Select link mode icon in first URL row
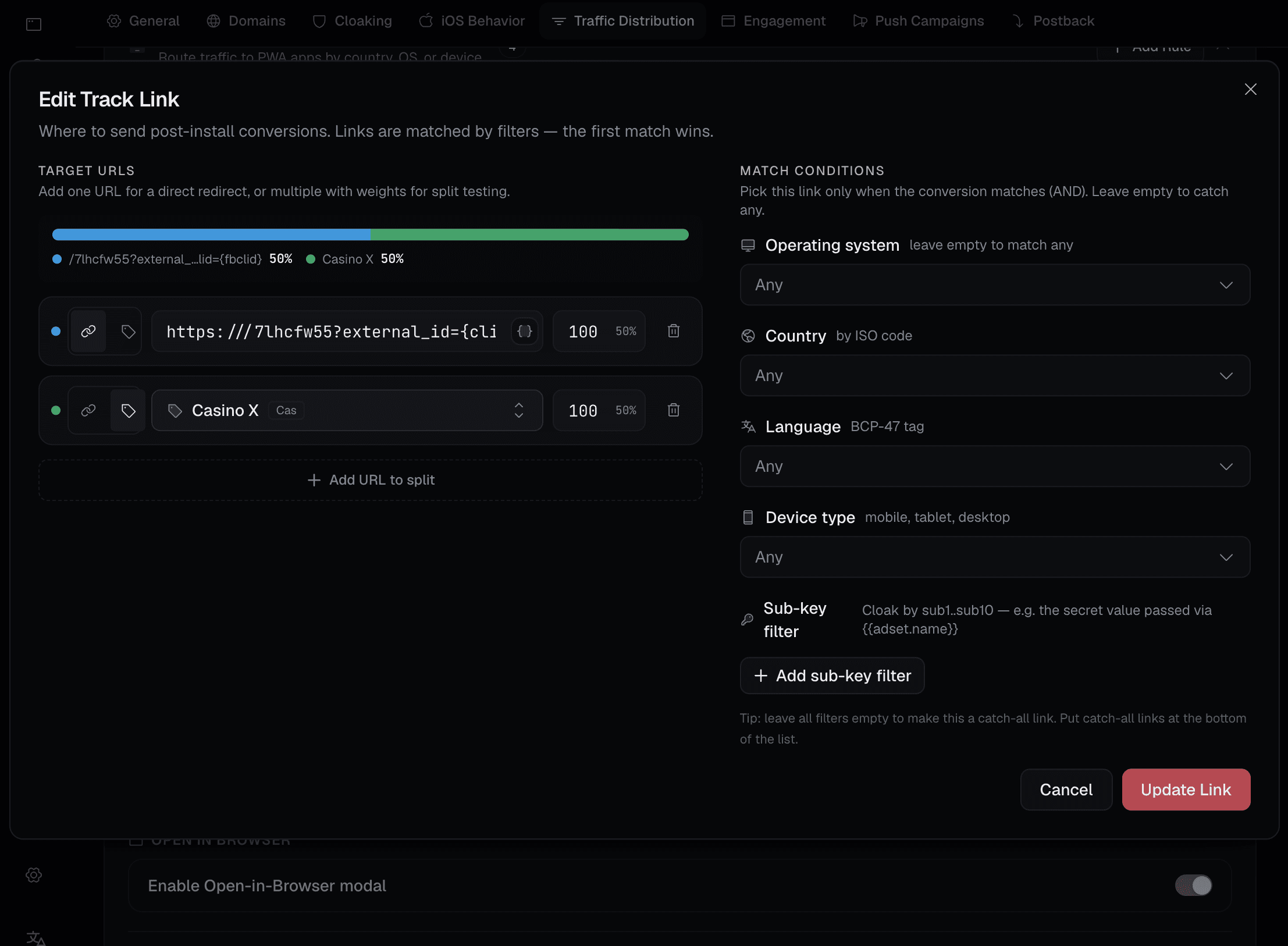The image size is (1288, 946). point(88,331)
